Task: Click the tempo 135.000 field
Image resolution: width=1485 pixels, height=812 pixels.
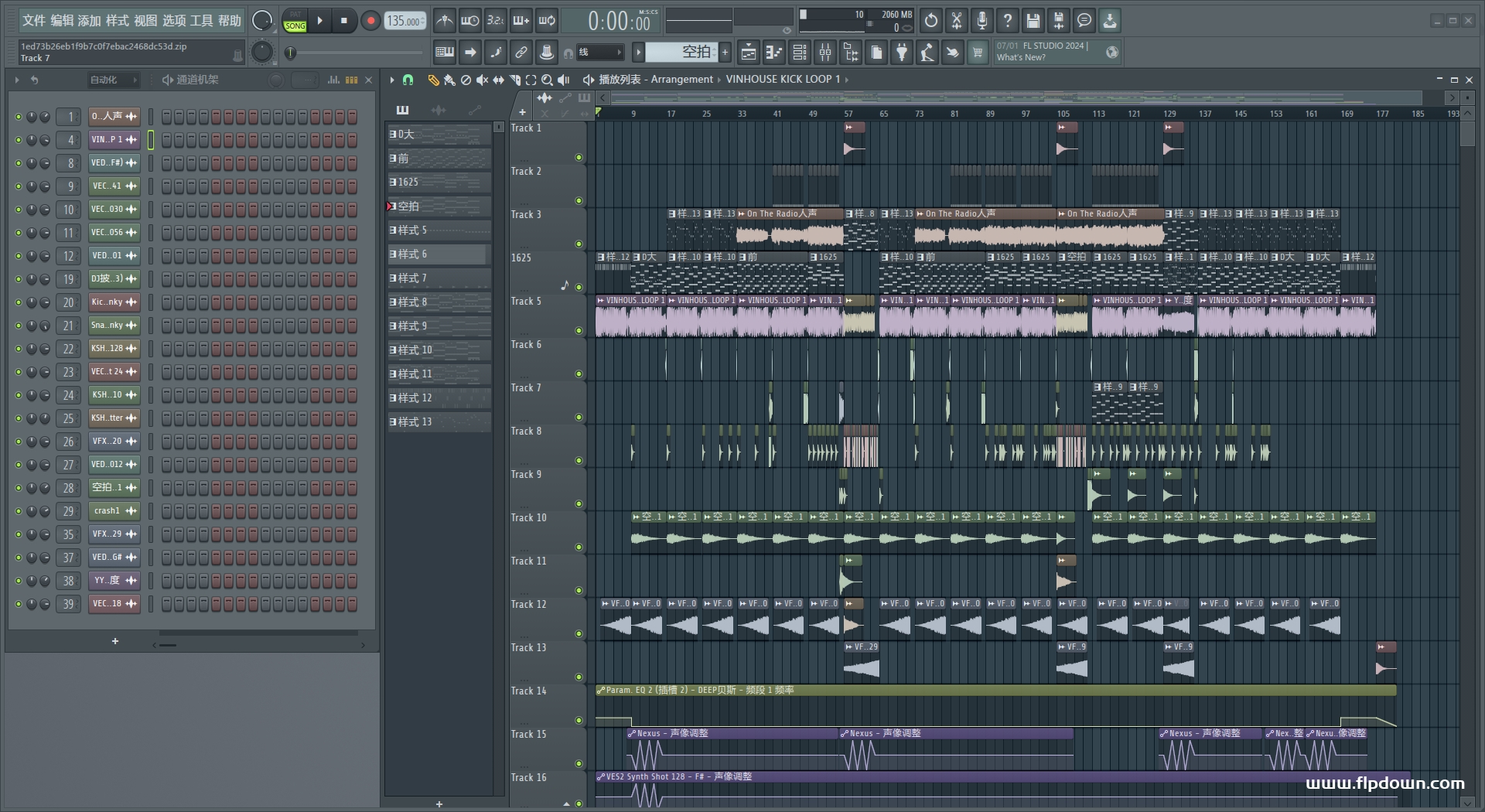Action: (405, 21)
